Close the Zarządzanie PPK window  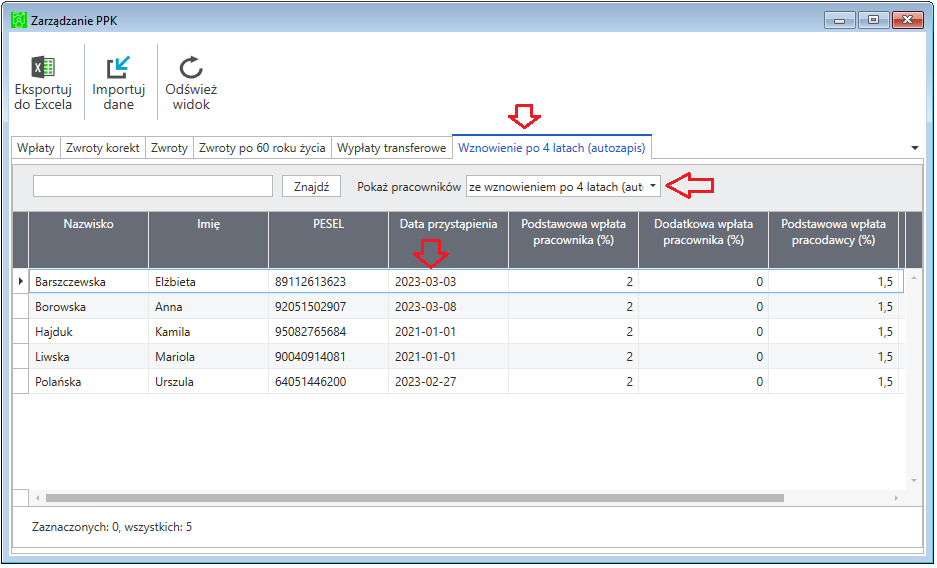click(907, 20)
